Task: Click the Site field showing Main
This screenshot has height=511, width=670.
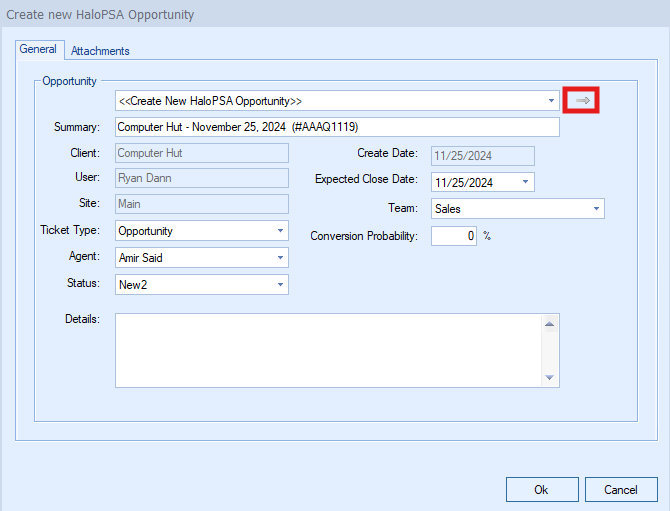Action: pyautogui.click(x=202, y=204)
